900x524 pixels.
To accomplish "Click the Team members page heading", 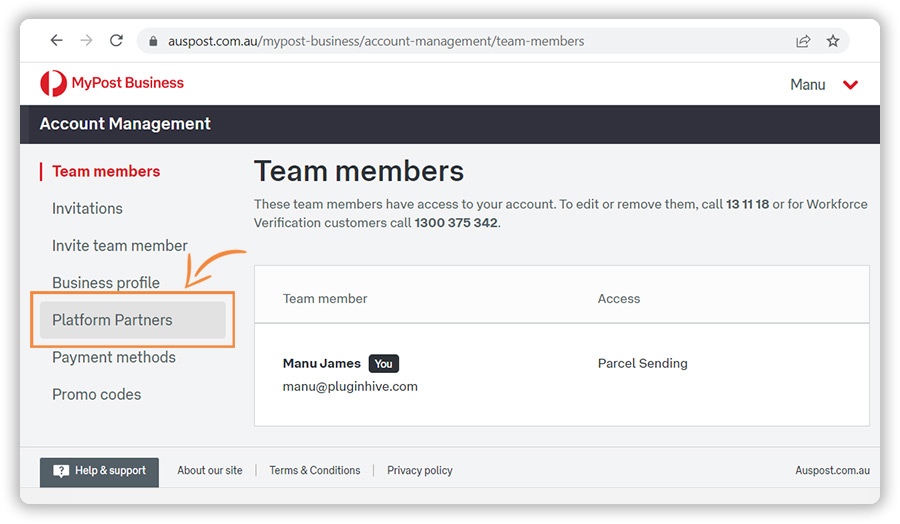I will pos(359,171).
